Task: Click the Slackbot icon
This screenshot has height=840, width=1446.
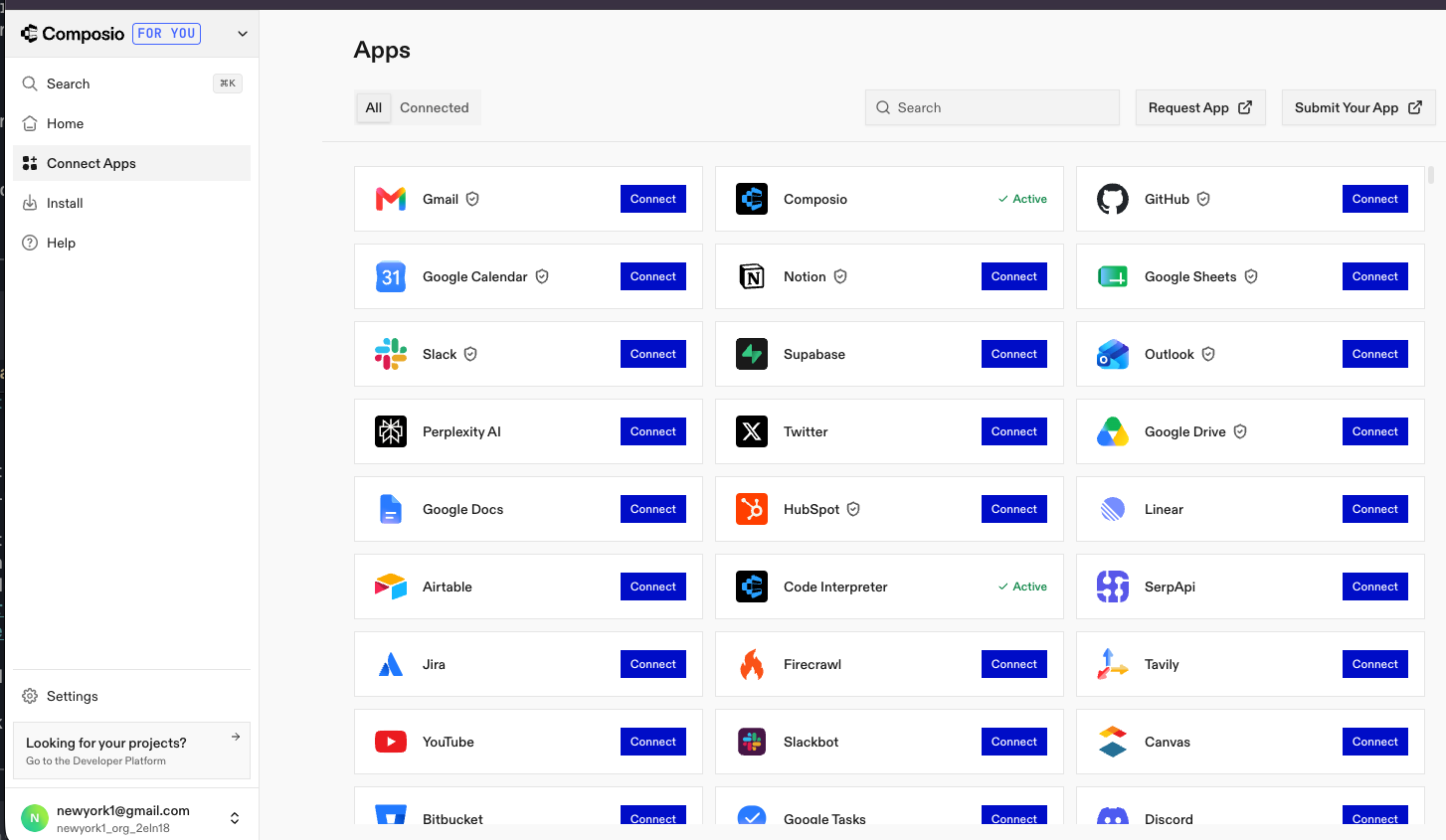Action: click(x=752, y=742)
